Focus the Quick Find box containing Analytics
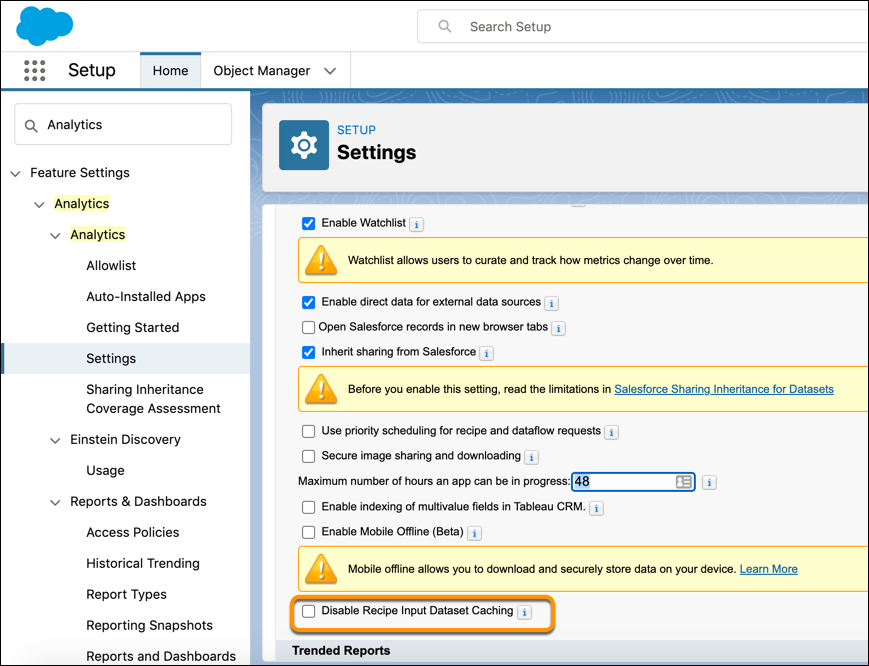The image size is (869, 666). (123, 124)
